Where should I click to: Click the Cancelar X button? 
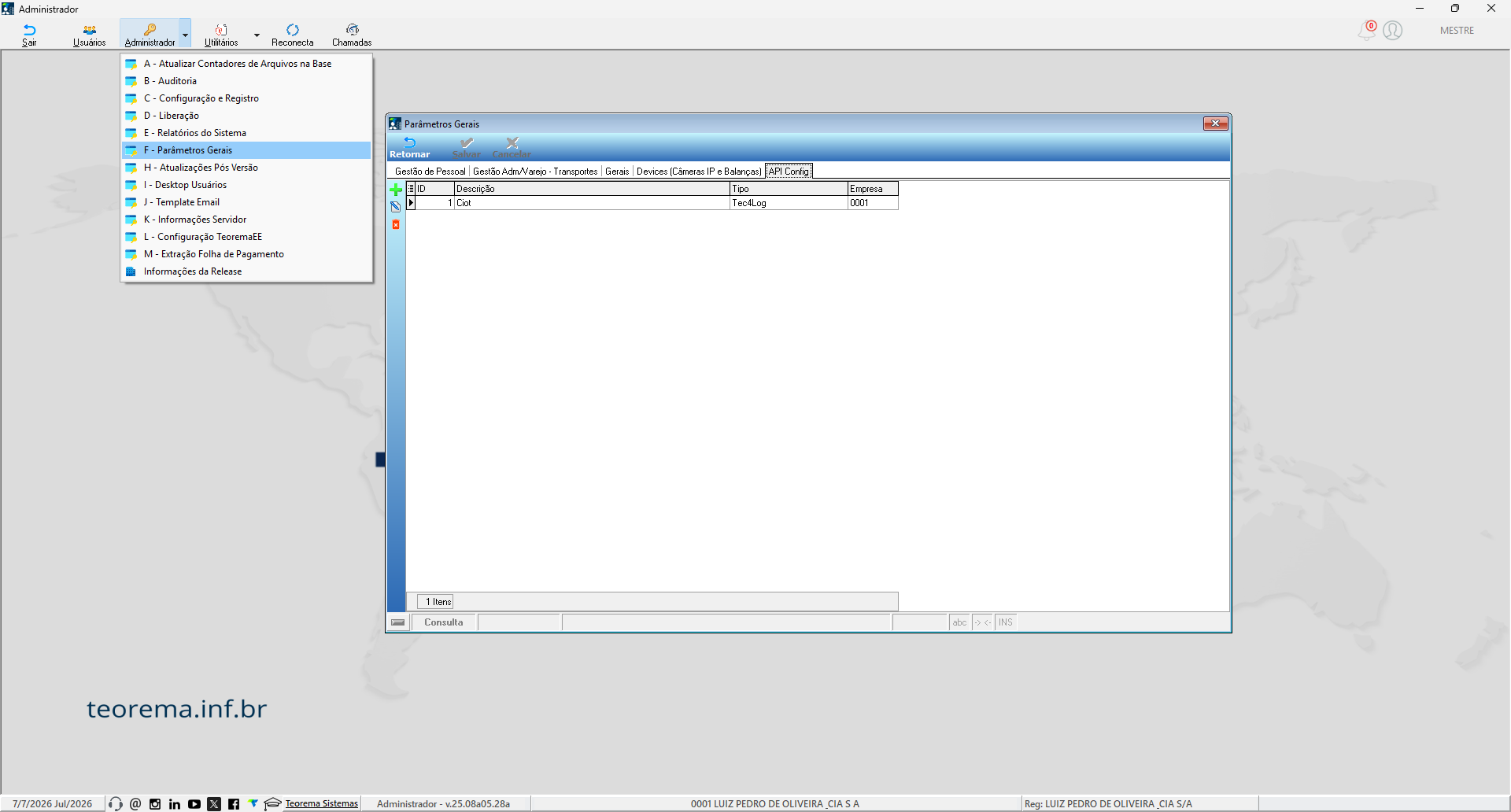pyautogui.click(x=512, y=148)
